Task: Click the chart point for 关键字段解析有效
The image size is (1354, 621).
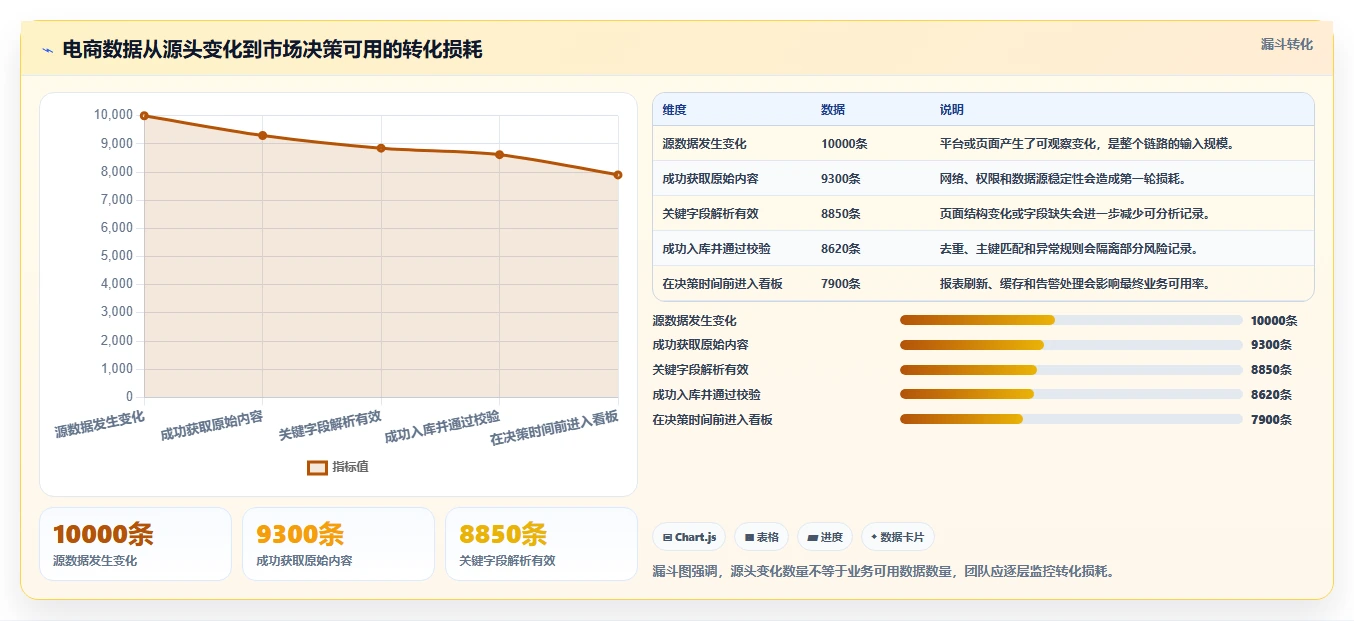Action: pyautogui.click(x=381, y=148)
